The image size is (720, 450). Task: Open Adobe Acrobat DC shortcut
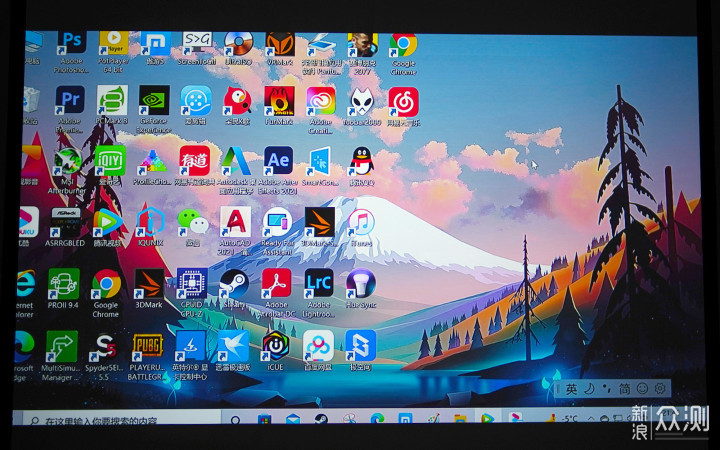(x=276, y=284)
